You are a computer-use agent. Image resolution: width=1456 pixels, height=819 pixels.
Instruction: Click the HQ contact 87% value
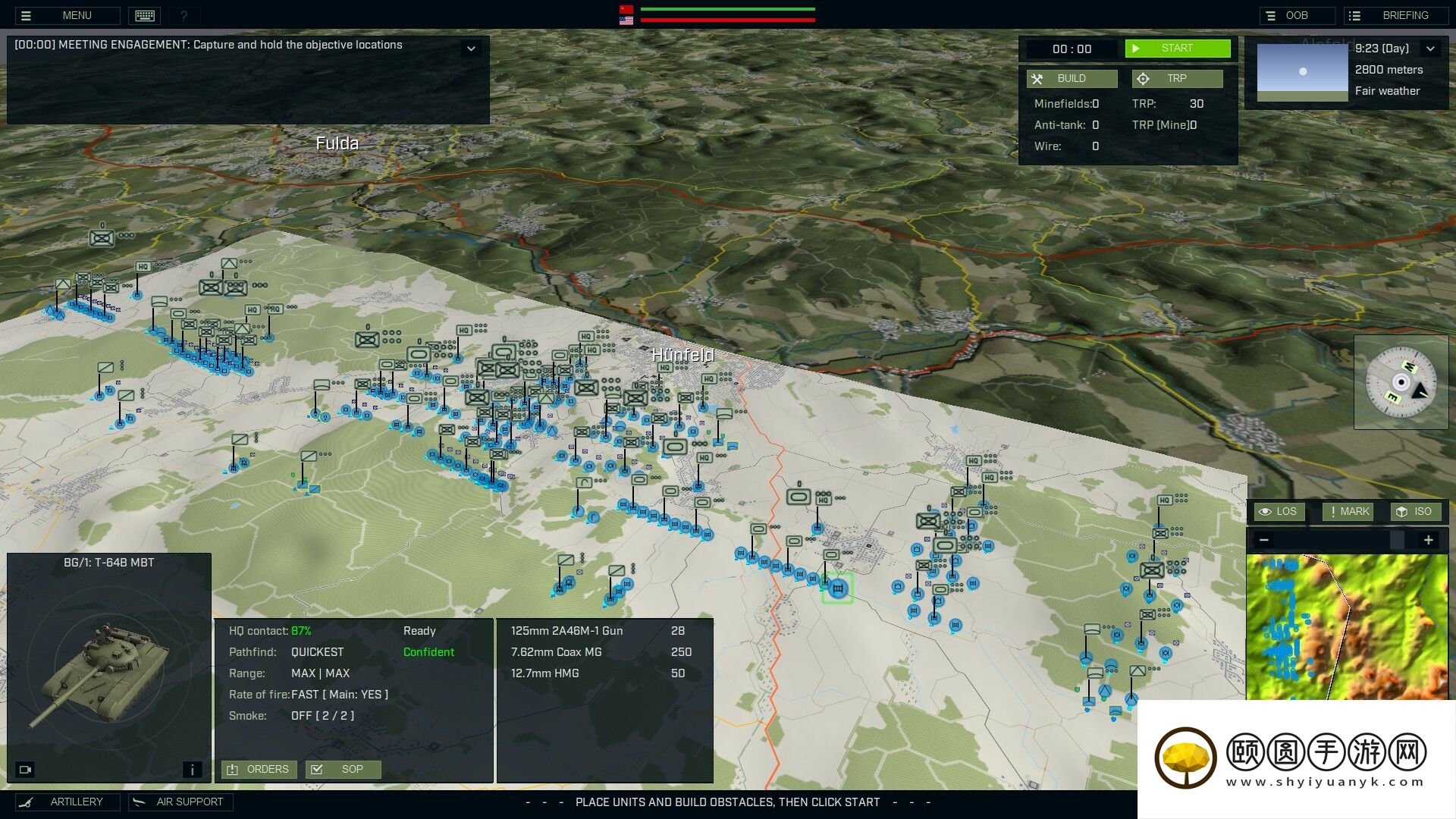click(x=301, y=631)
